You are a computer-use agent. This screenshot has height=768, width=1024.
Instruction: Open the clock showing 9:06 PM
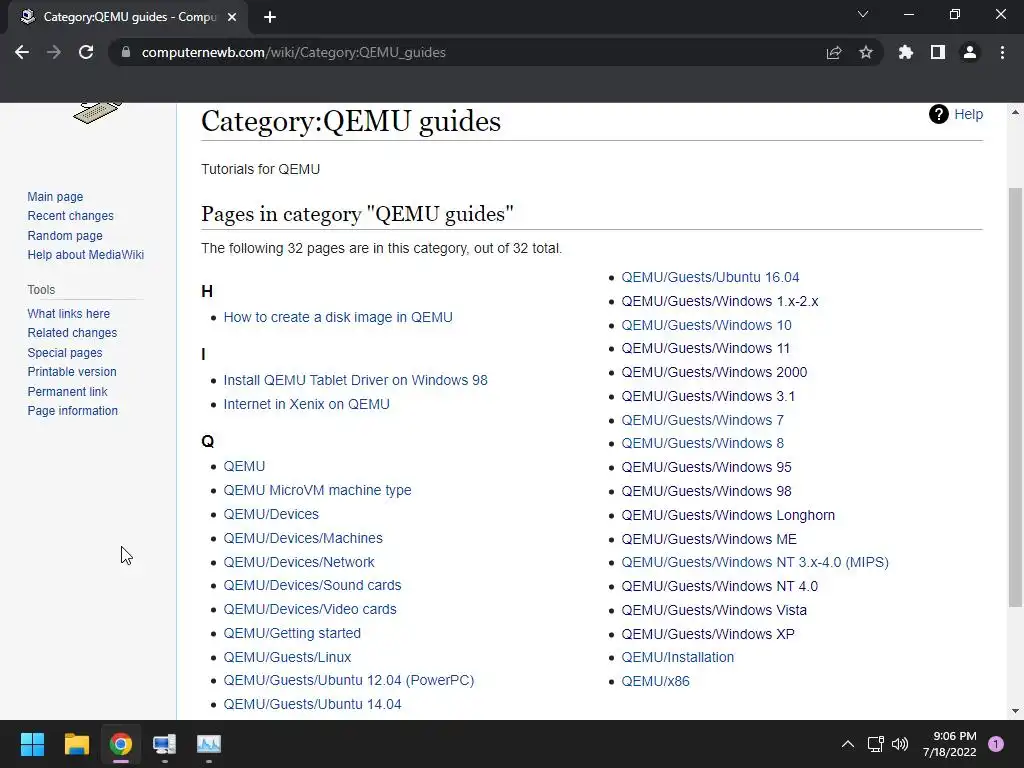coord(949,744)
